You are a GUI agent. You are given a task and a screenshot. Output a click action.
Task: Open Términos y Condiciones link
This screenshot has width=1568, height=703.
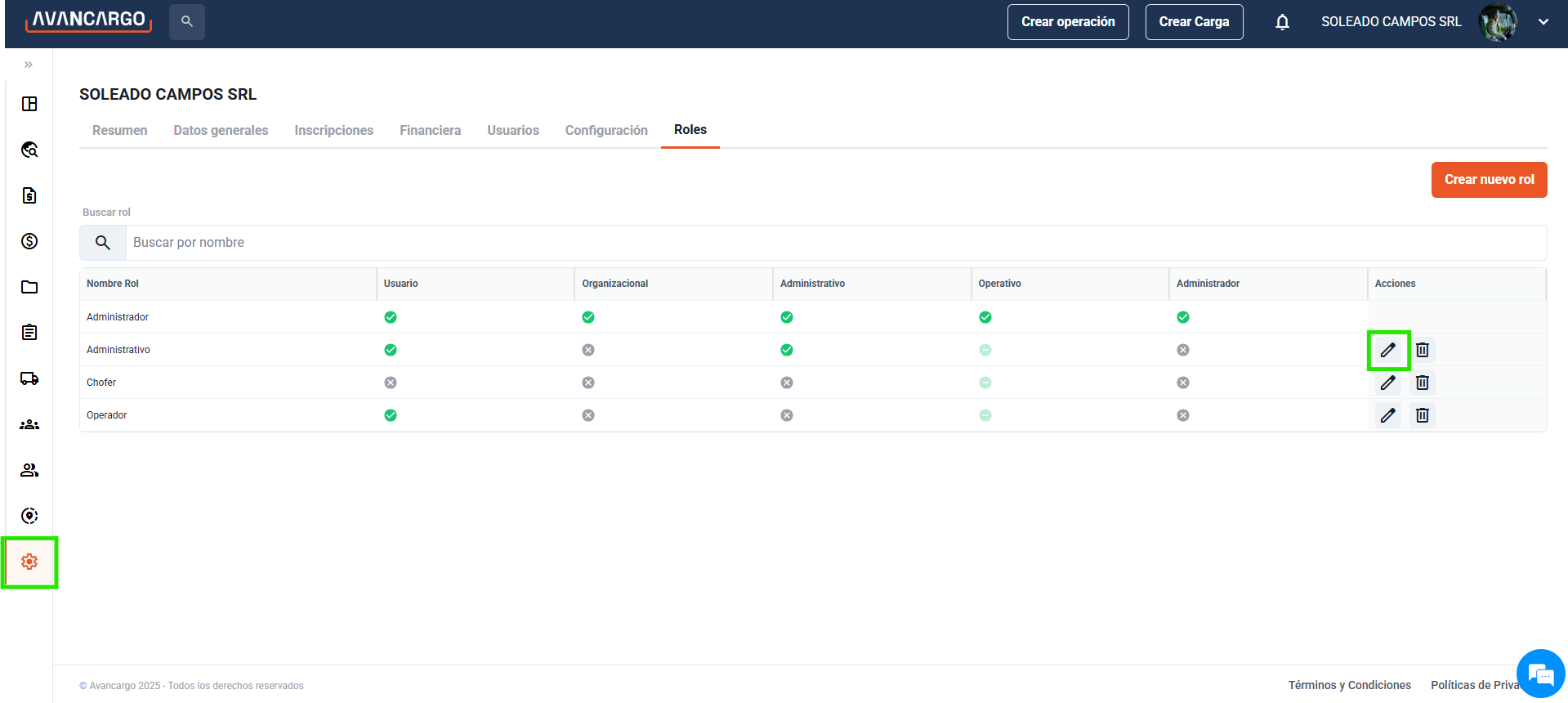pyautogui.click(x=1349, y=685)
